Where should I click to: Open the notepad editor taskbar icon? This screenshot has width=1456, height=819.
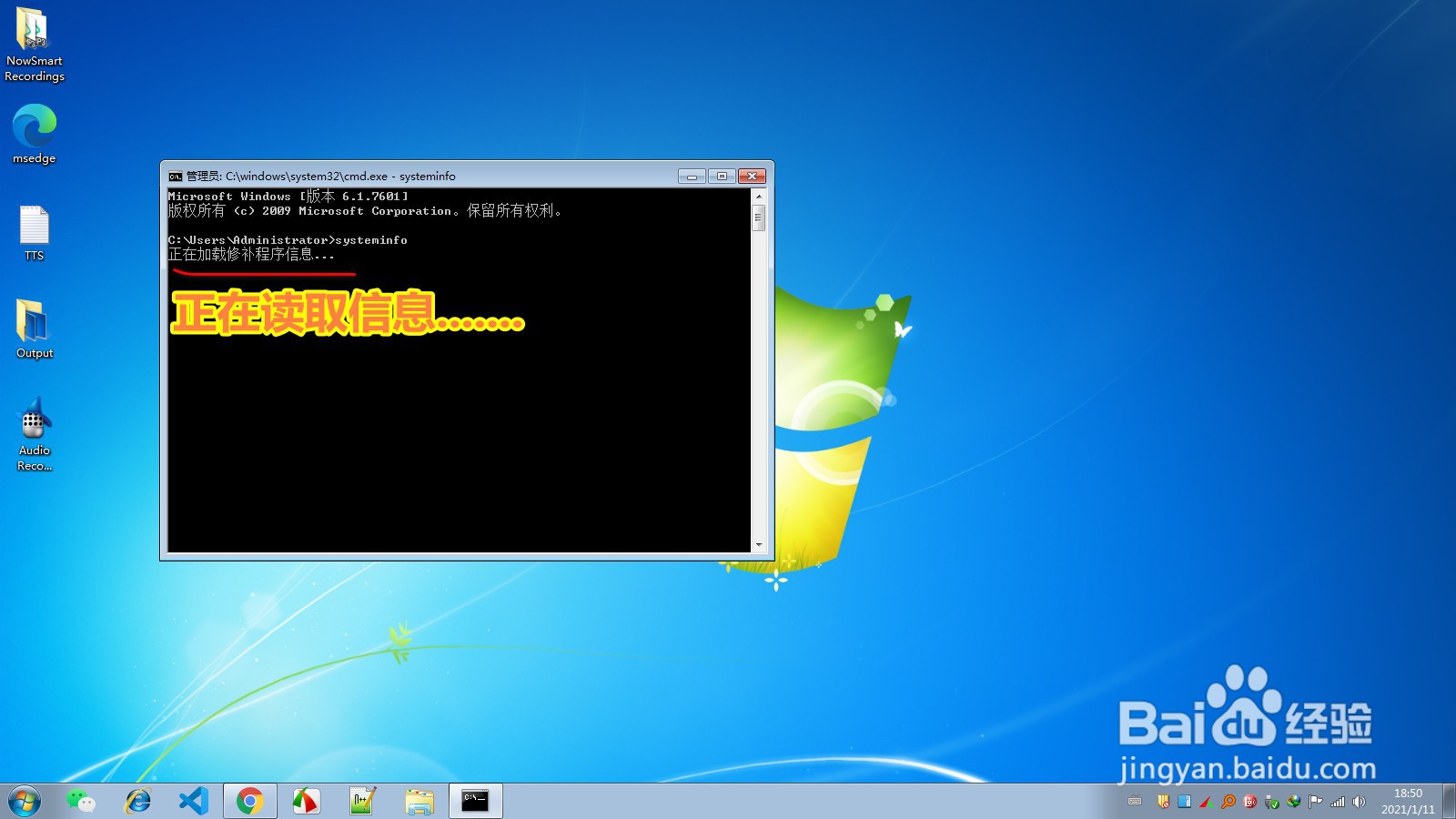[x=362, y=801]
